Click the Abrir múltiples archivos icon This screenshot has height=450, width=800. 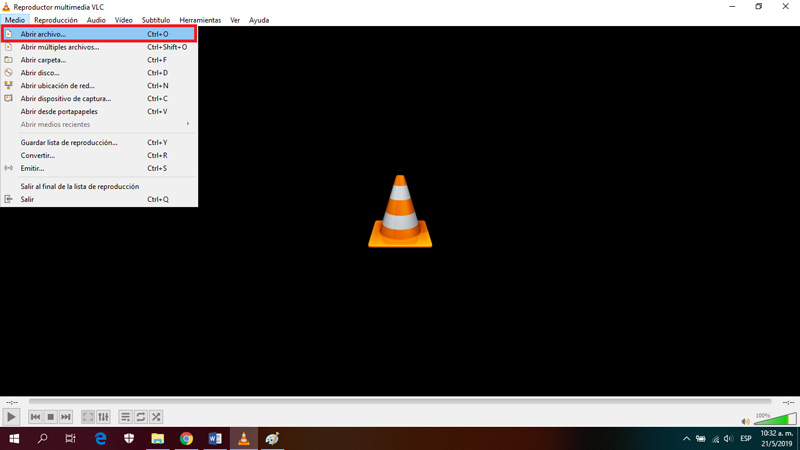click(9, 47)
